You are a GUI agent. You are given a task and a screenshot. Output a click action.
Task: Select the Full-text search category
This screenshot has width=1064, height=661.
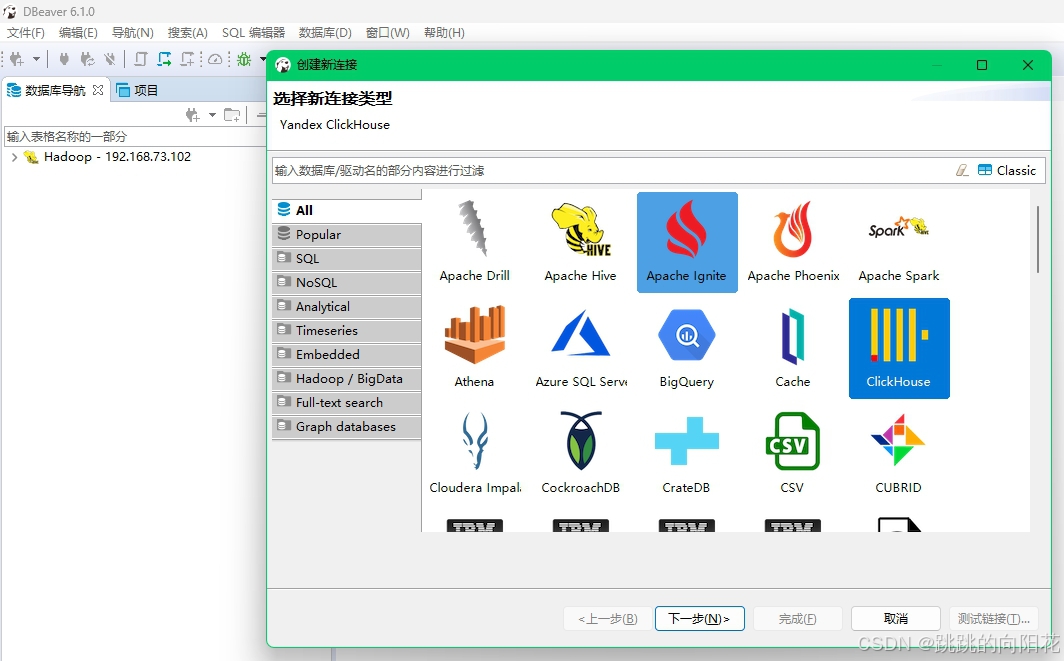[x=347, y=402]
